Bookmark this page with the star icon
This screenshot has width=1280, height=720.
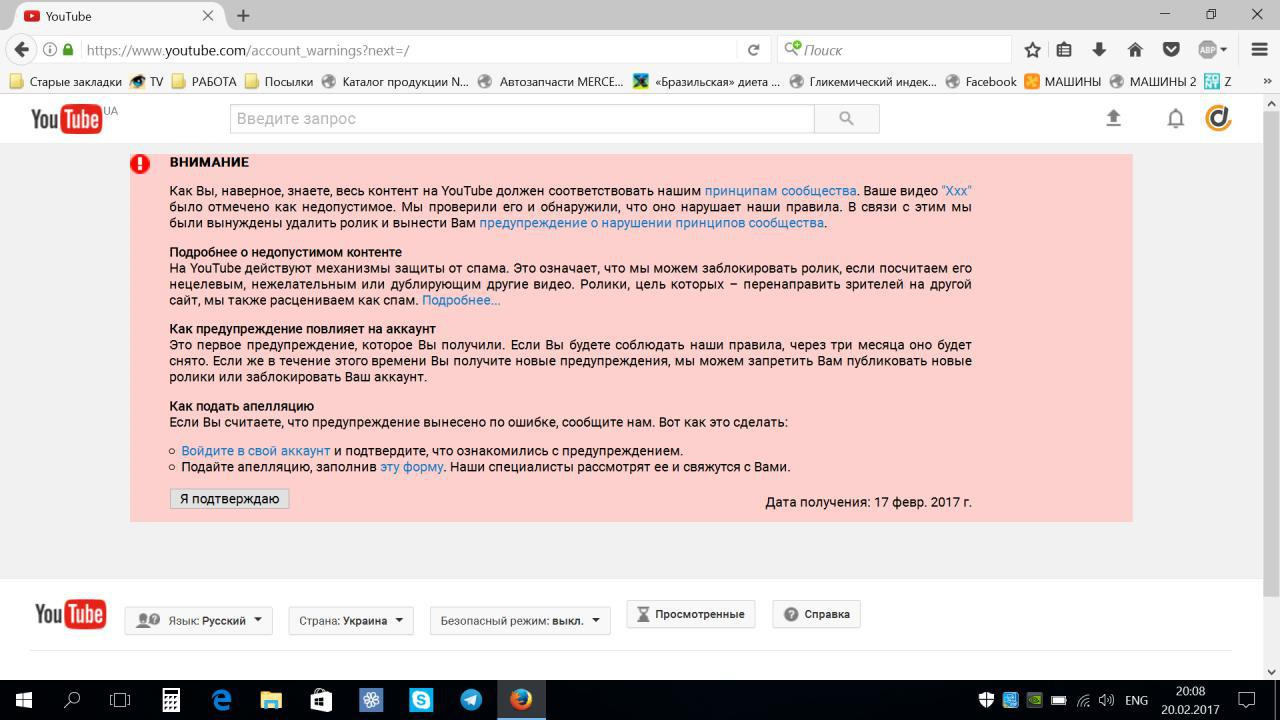point(1033,49)
